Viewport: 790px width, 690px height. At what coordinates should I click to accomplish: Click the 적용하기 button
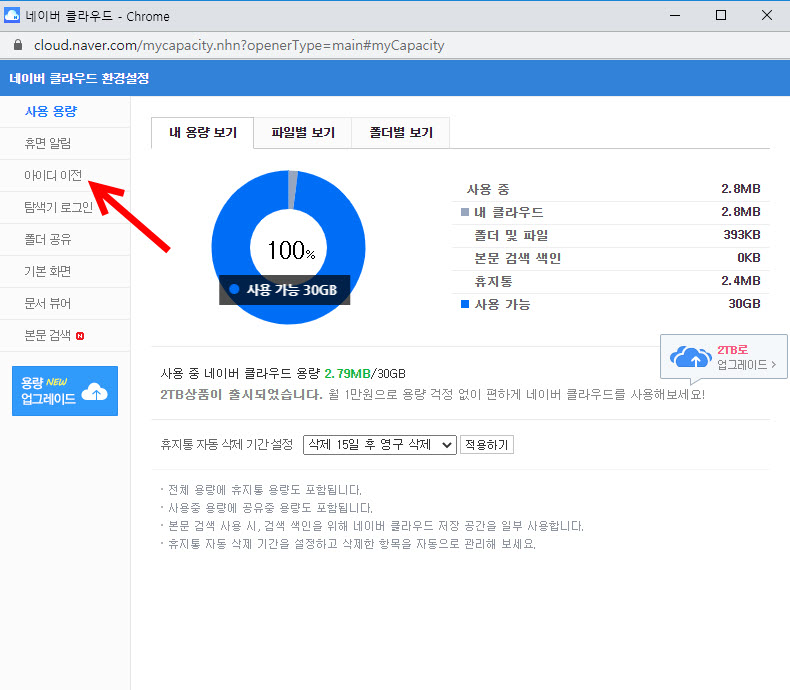pos(487,445)
